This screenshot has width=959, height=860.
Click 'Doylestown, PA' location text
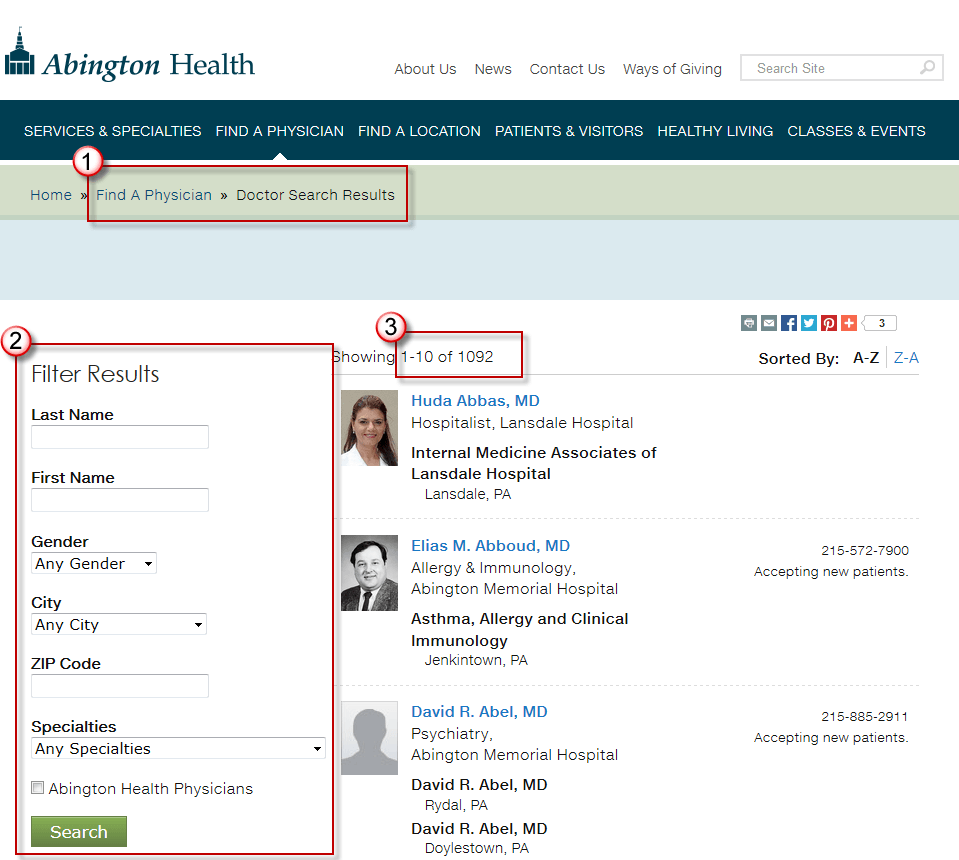(x=476, y=848)
